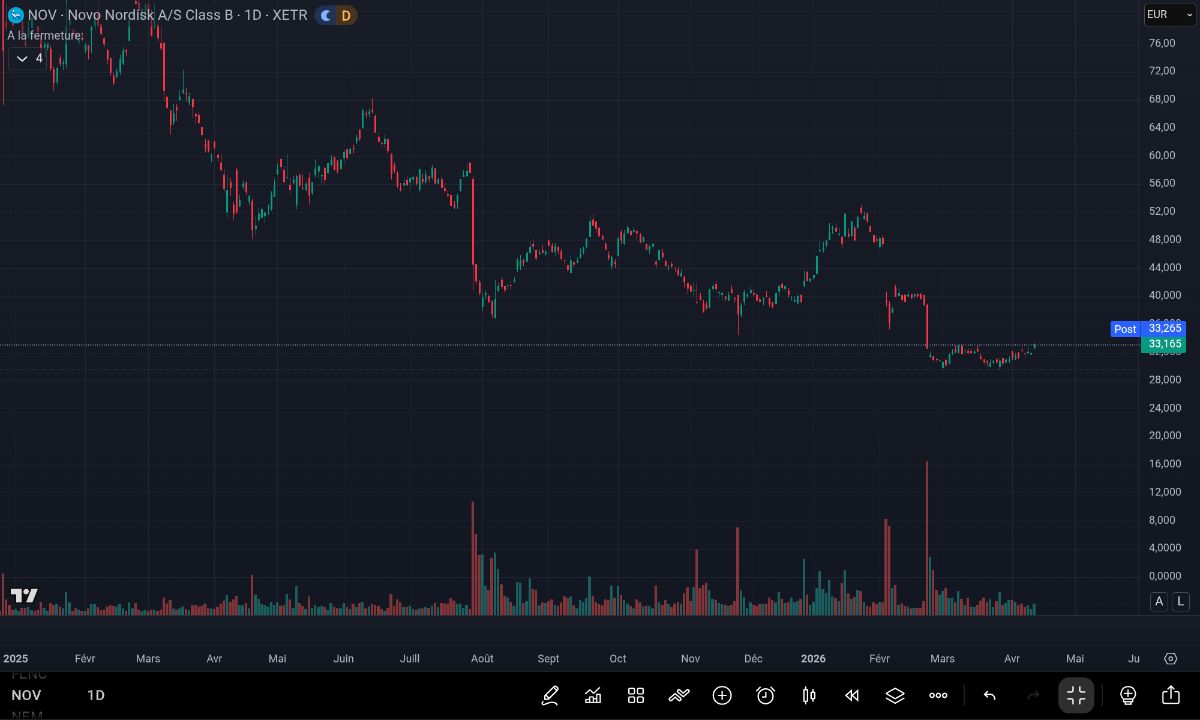
Task: Open chart settings gear on time axis
Action: [1171, 658]
